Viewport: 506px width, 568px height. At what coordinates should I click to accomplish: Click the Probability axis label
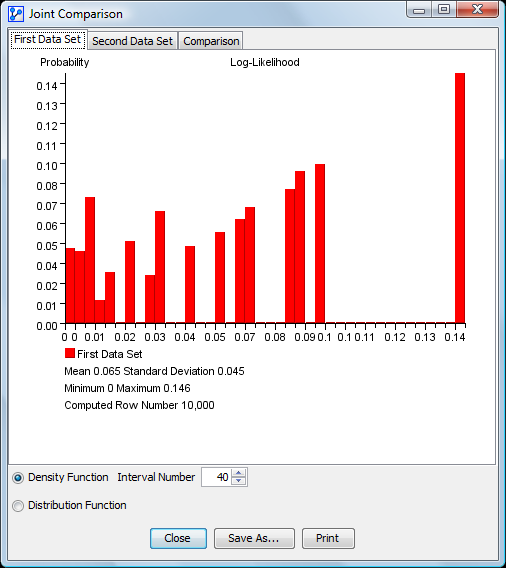click(64, 62)
